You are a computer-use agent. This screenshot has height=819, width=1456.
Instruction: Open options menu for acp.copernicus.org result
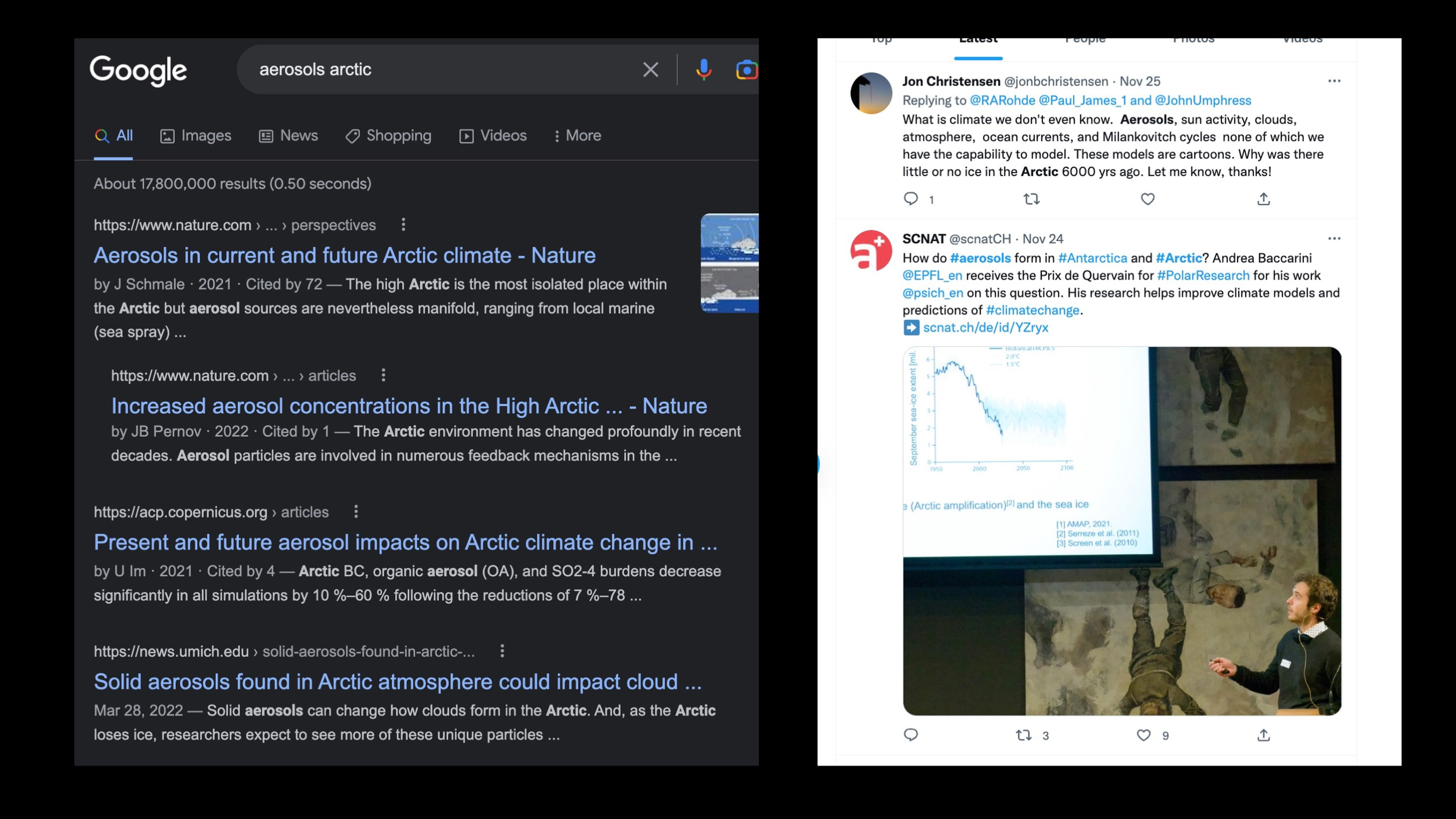pyautogui.click(x=355, y=512)
